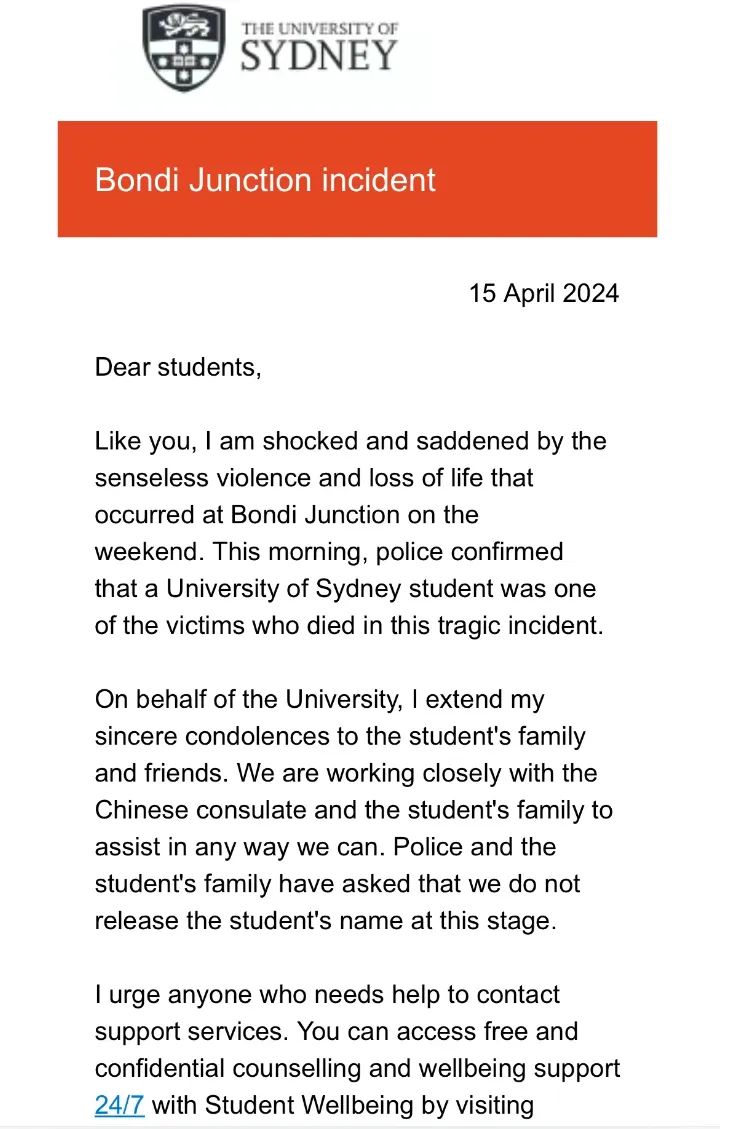Click the line 'weekend. This morning, police confirmed'

329,552
